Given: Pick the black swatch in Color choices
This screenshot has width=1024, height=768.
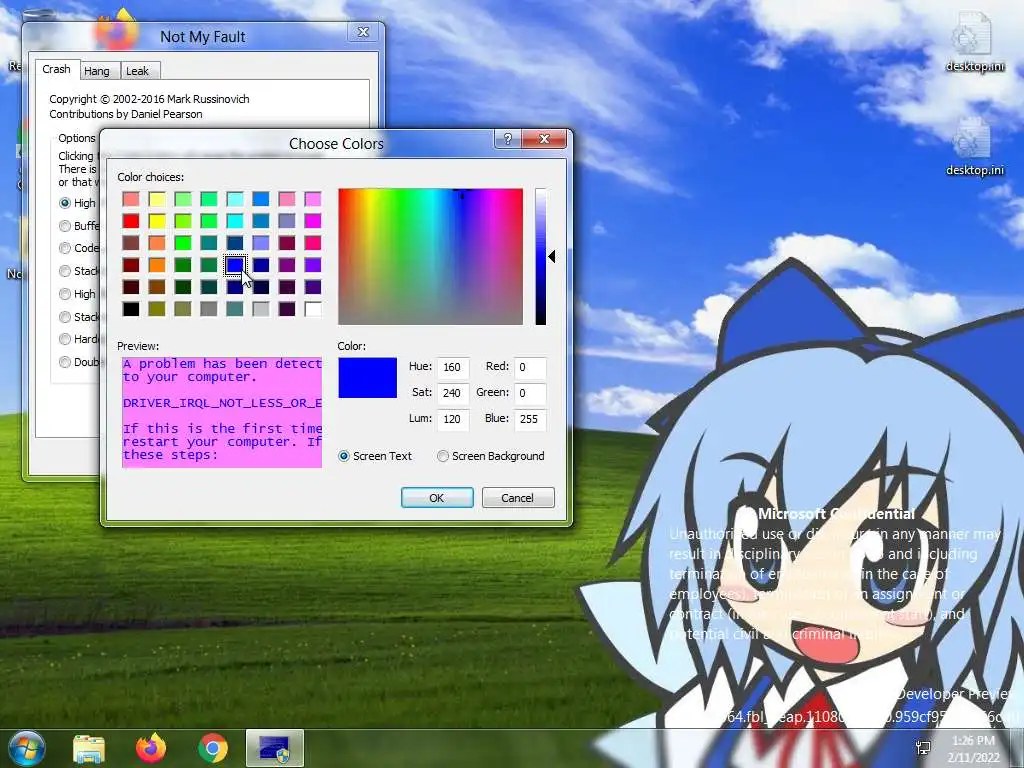Looking at the screenshot, I should click(x=131, y=309).
